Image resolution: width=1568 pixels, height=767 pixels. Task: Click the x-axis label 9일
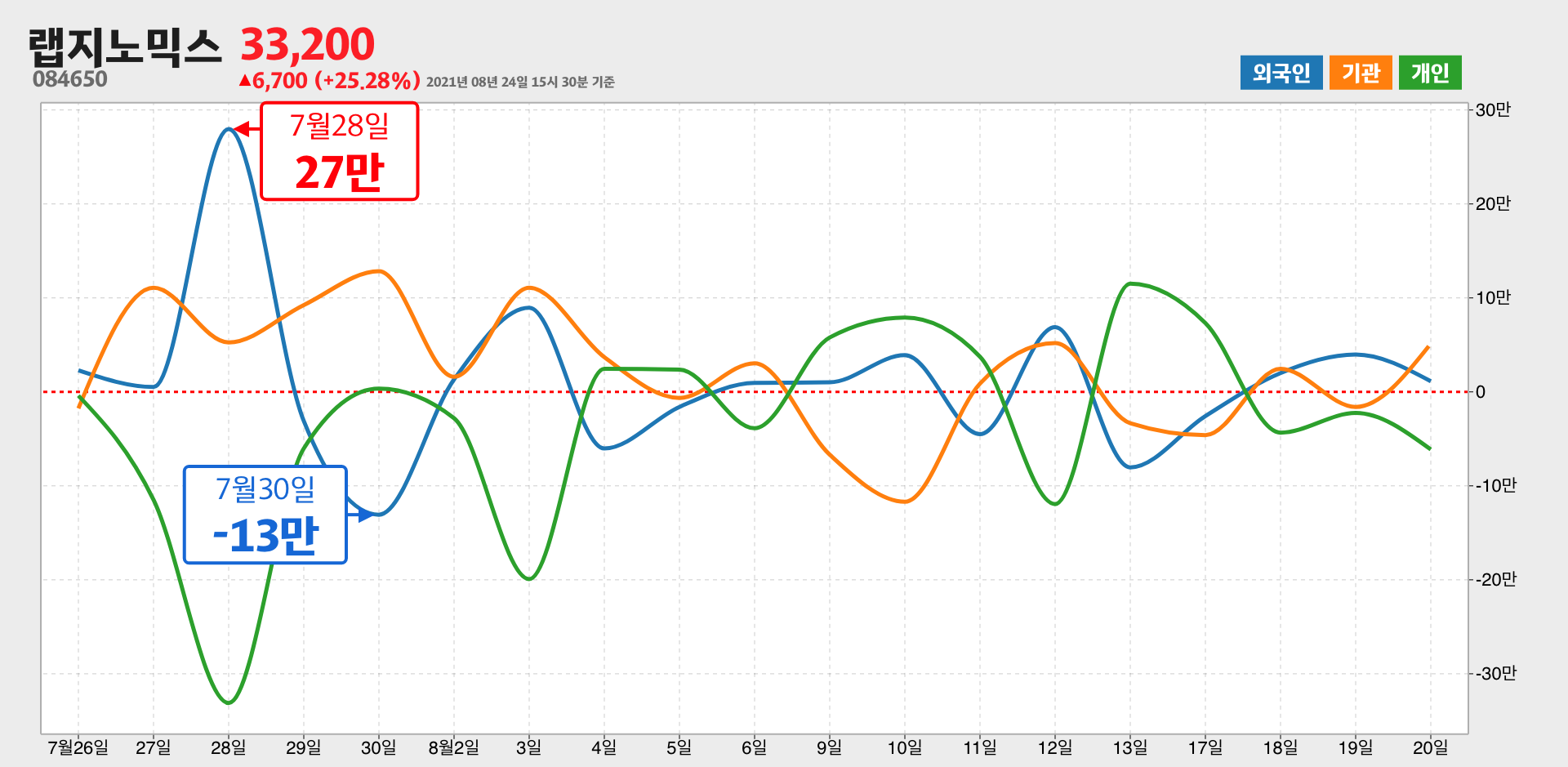tap(830, 747)
